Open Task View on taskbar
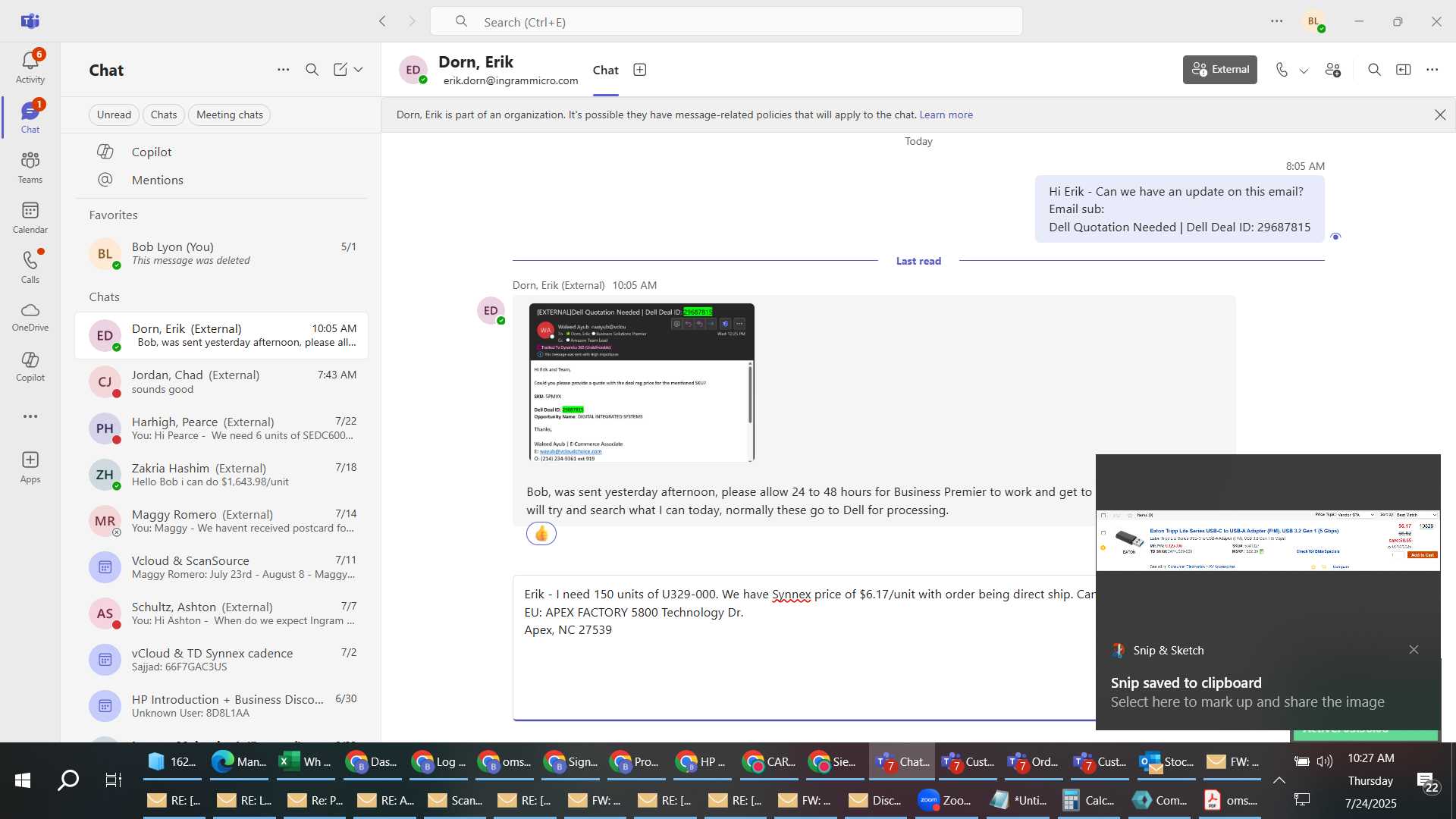 tap(113, 780)
